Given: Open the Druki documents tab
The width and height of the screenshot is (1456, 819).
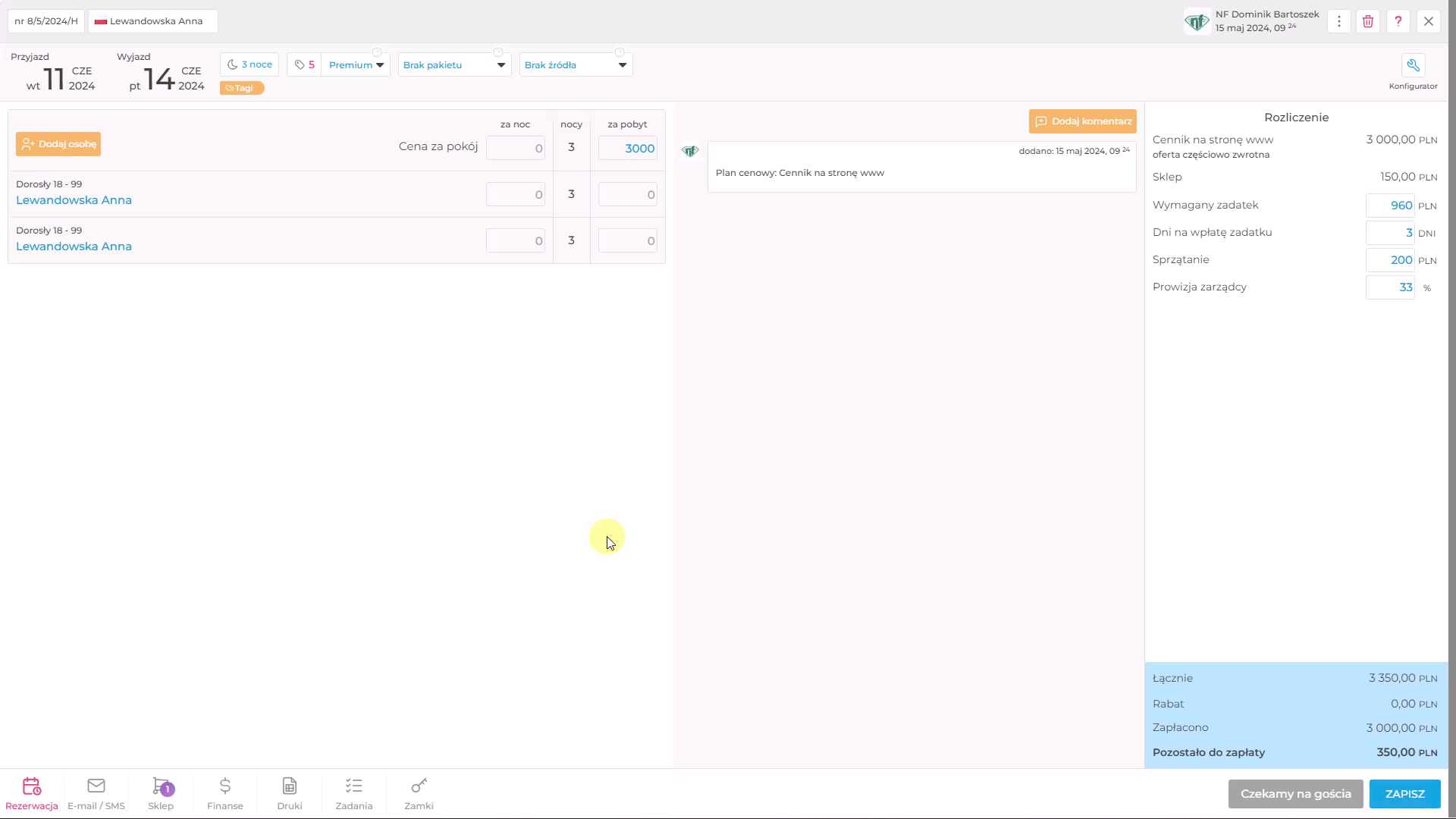Looking at the screenshot, I should [290, 793].
